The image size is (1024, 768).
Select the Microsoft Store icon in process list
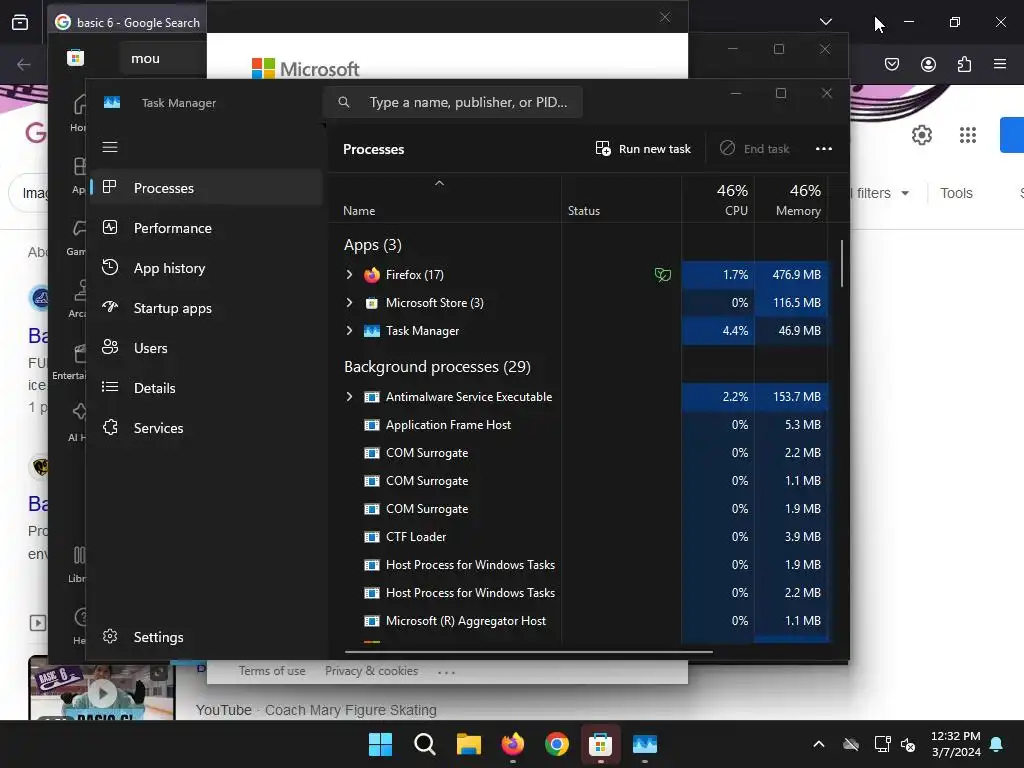[x=372, y=303]
